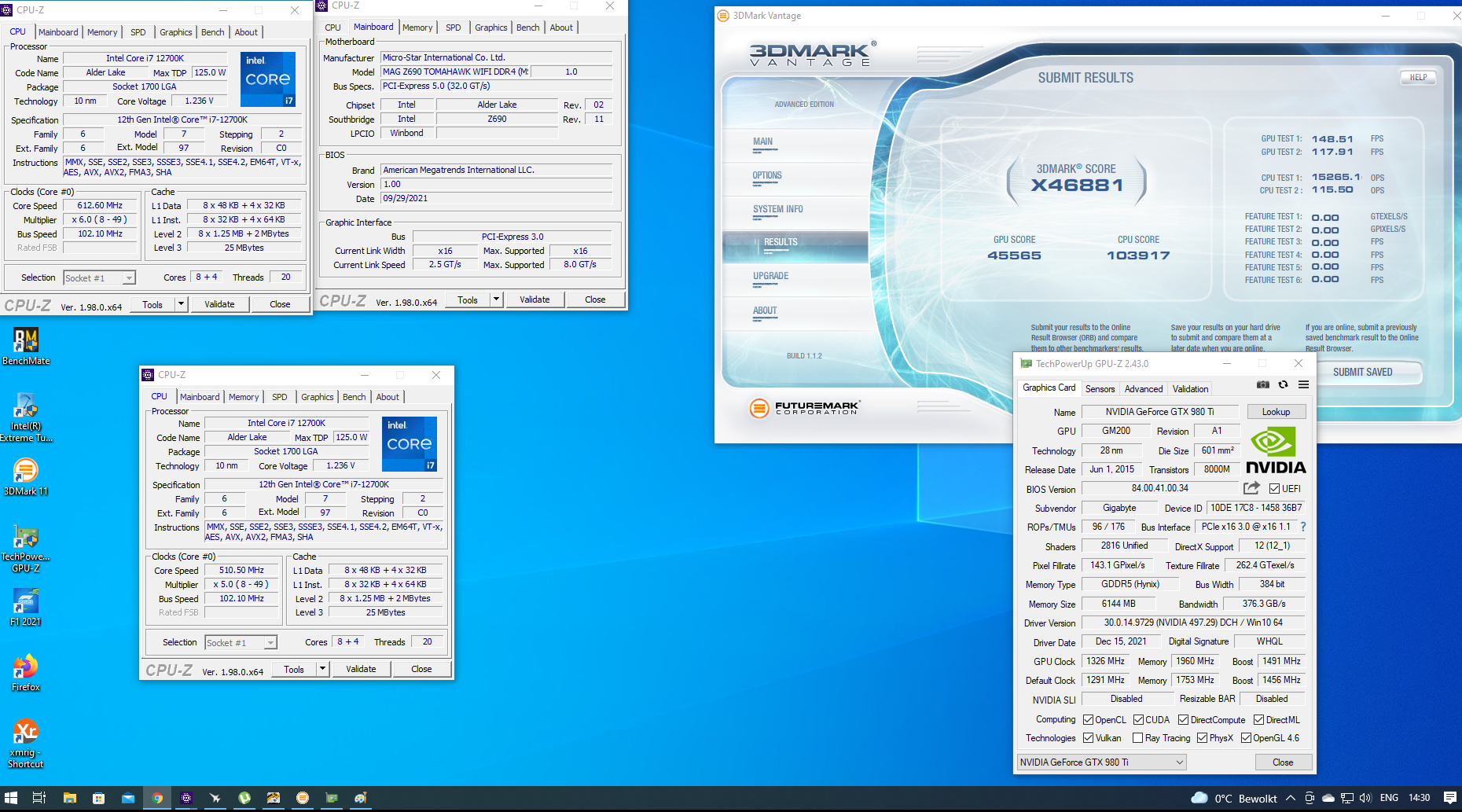Open the Windows Start menu

click(11, 798)
